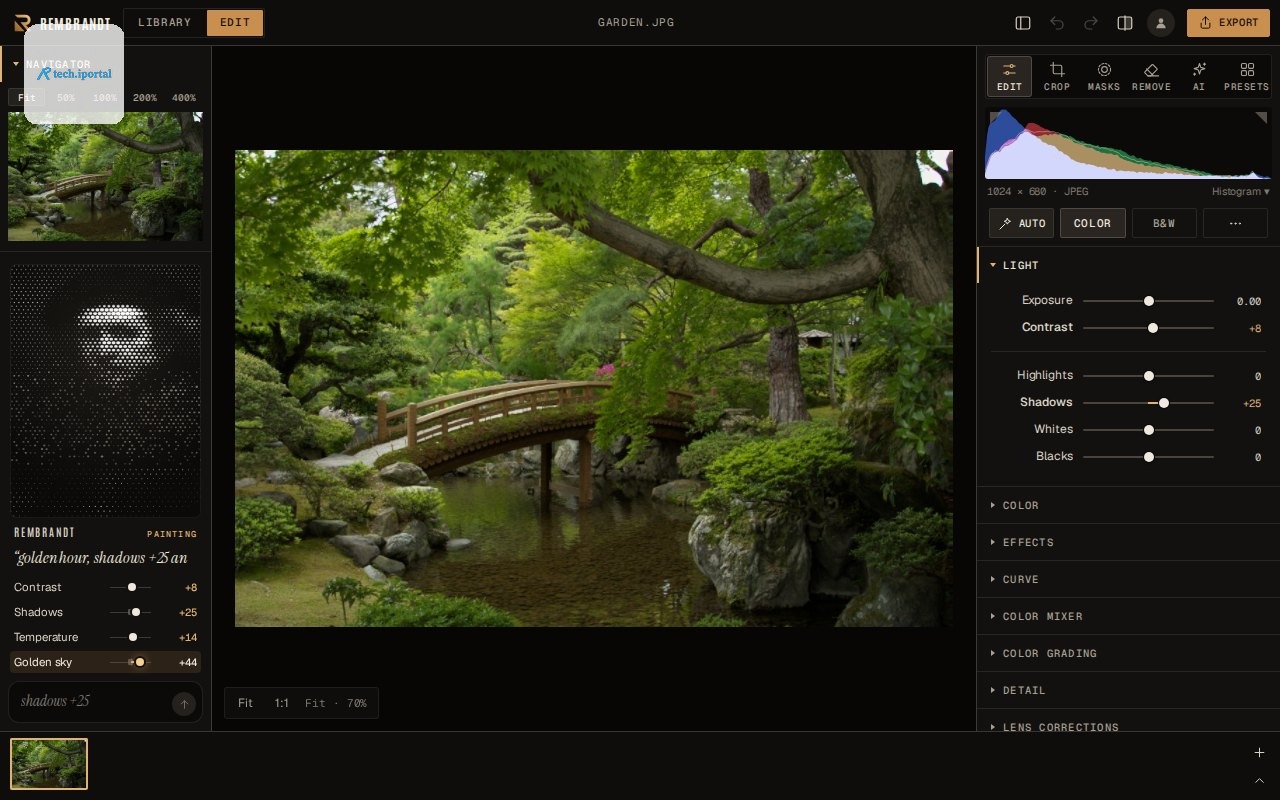Switch treatment to Color
Image resolution: width=1280 pixels, height=800 pixels.
(1092, 223)
